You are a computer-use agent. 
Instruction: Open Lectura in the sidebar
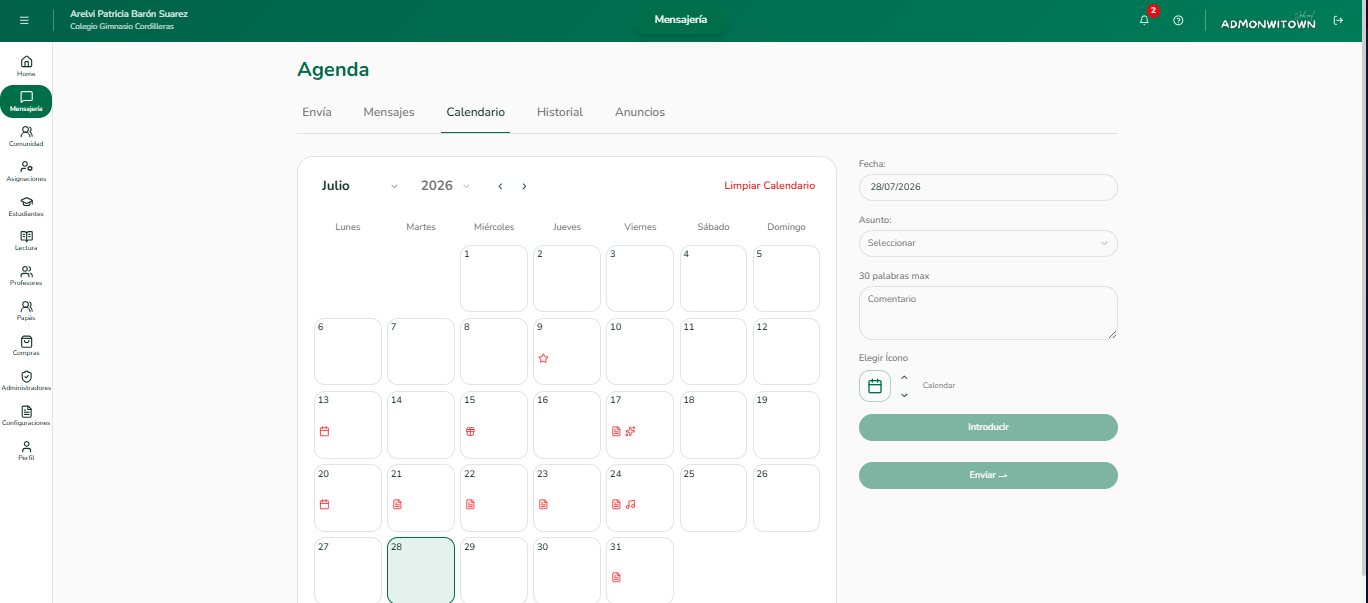tap(26, 240)
